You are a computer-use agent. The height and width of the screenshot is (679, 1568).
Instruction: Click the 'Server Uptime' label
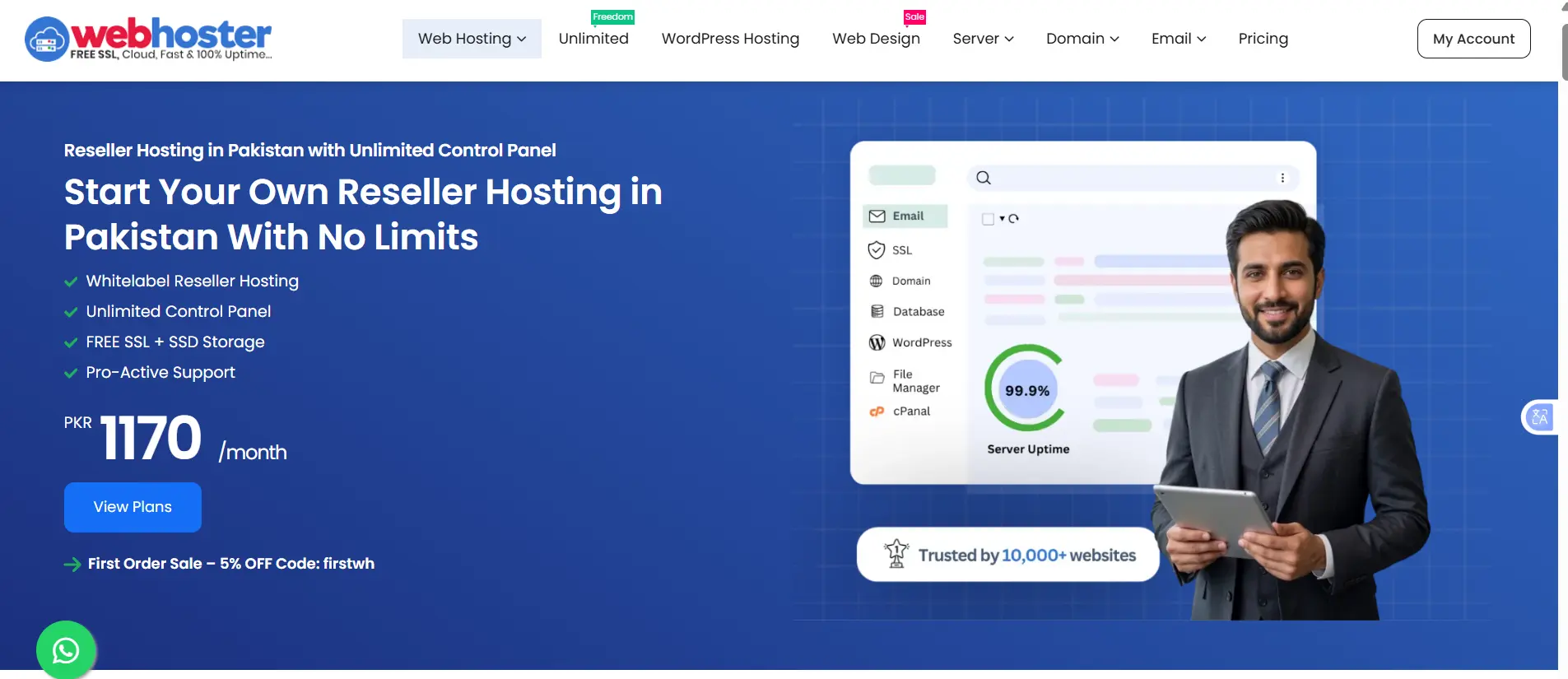[1028, 449]
